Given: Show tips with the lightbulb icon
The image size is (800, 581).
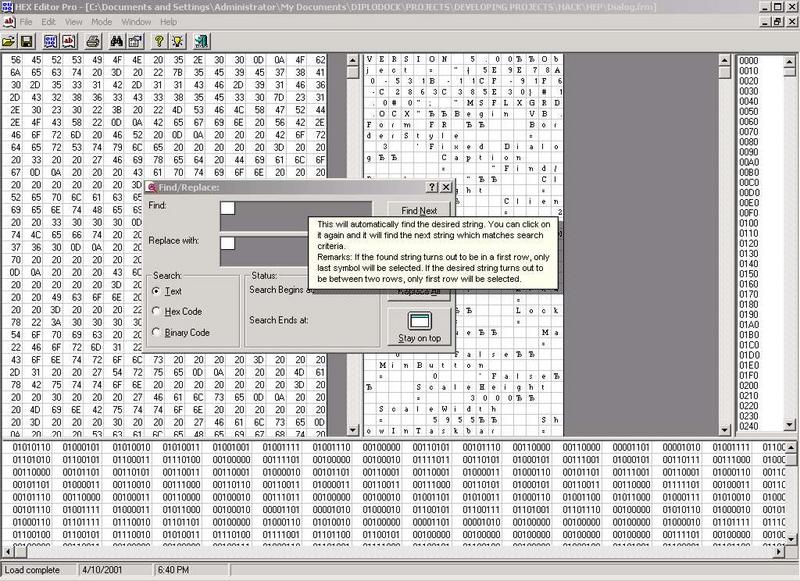Looking at the screenshot, I should 178,41.
